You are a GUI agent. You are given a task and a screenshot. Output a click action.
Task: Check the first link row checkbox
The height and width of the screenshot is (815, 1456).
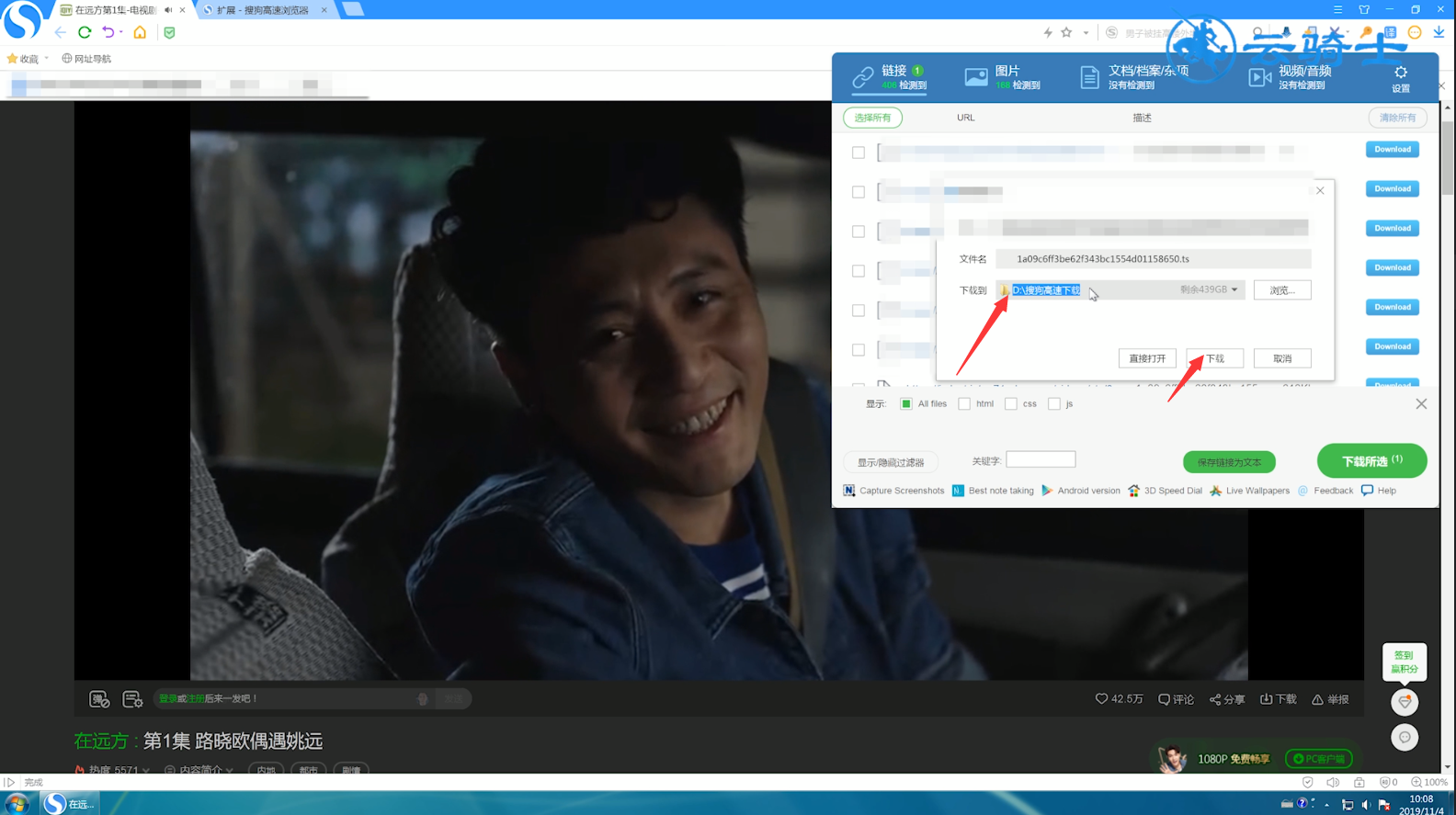[859, 153]
